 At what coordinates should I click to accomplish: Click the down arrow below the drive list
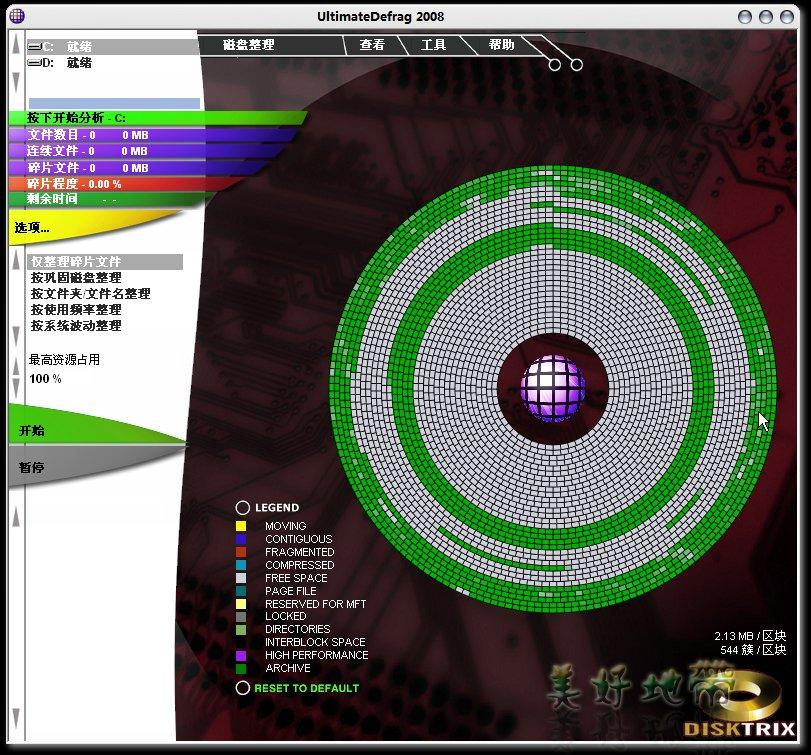[x=16, y=81]
